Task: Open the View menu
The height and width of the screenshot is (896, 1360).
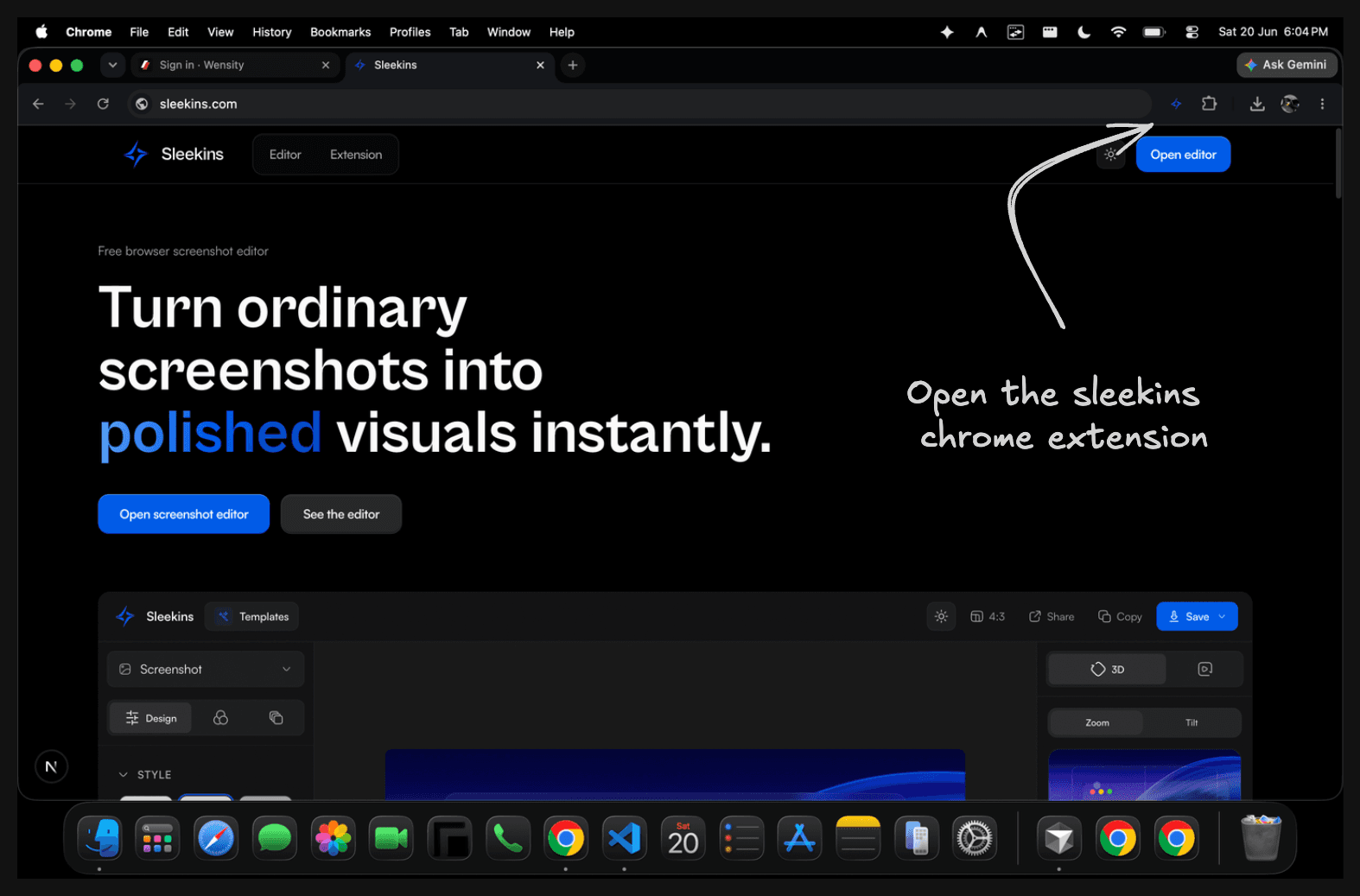Action: (x=220, y=32)
